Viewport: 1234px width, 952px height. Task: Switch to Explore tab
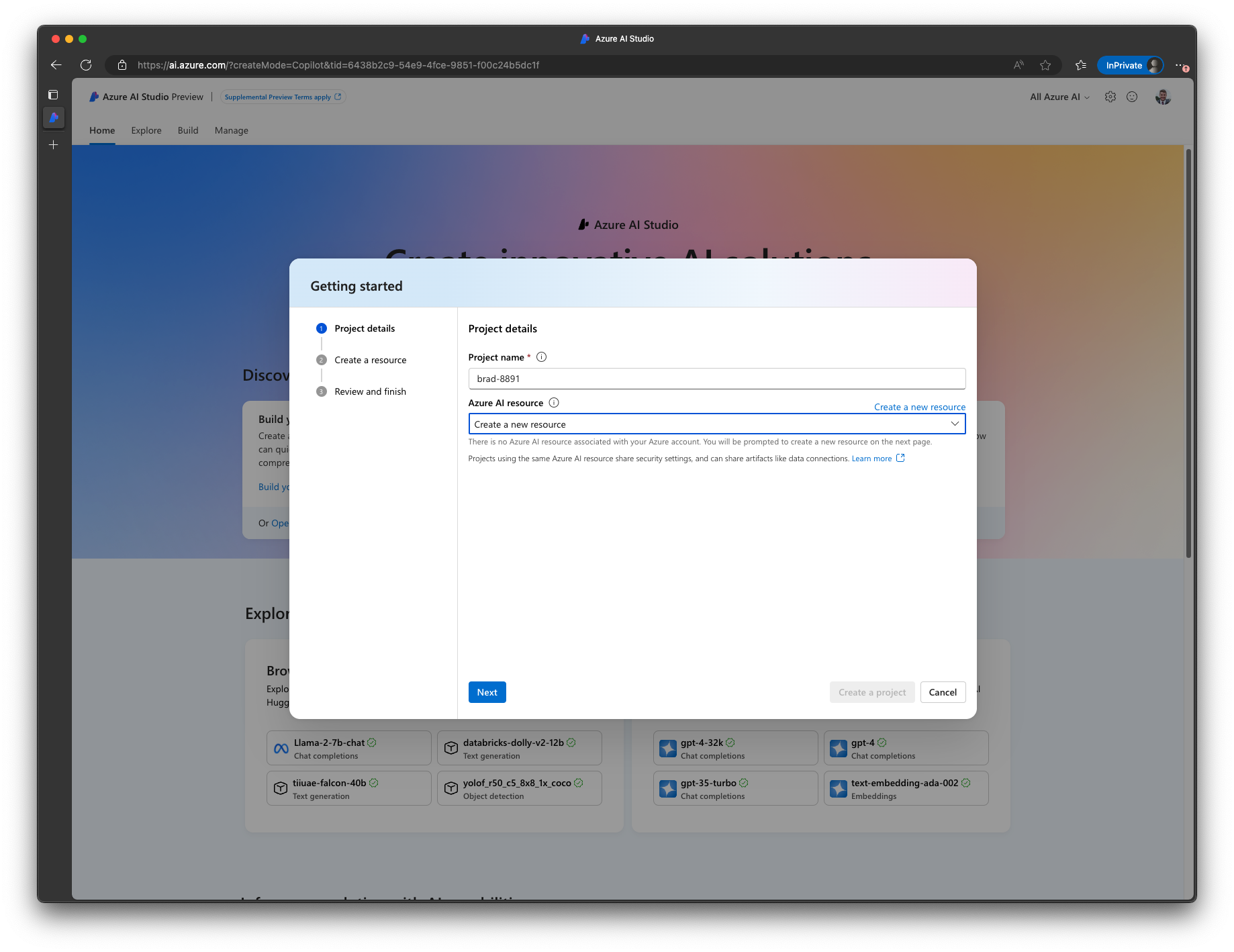pyautogui.click(x=146, y=130)
